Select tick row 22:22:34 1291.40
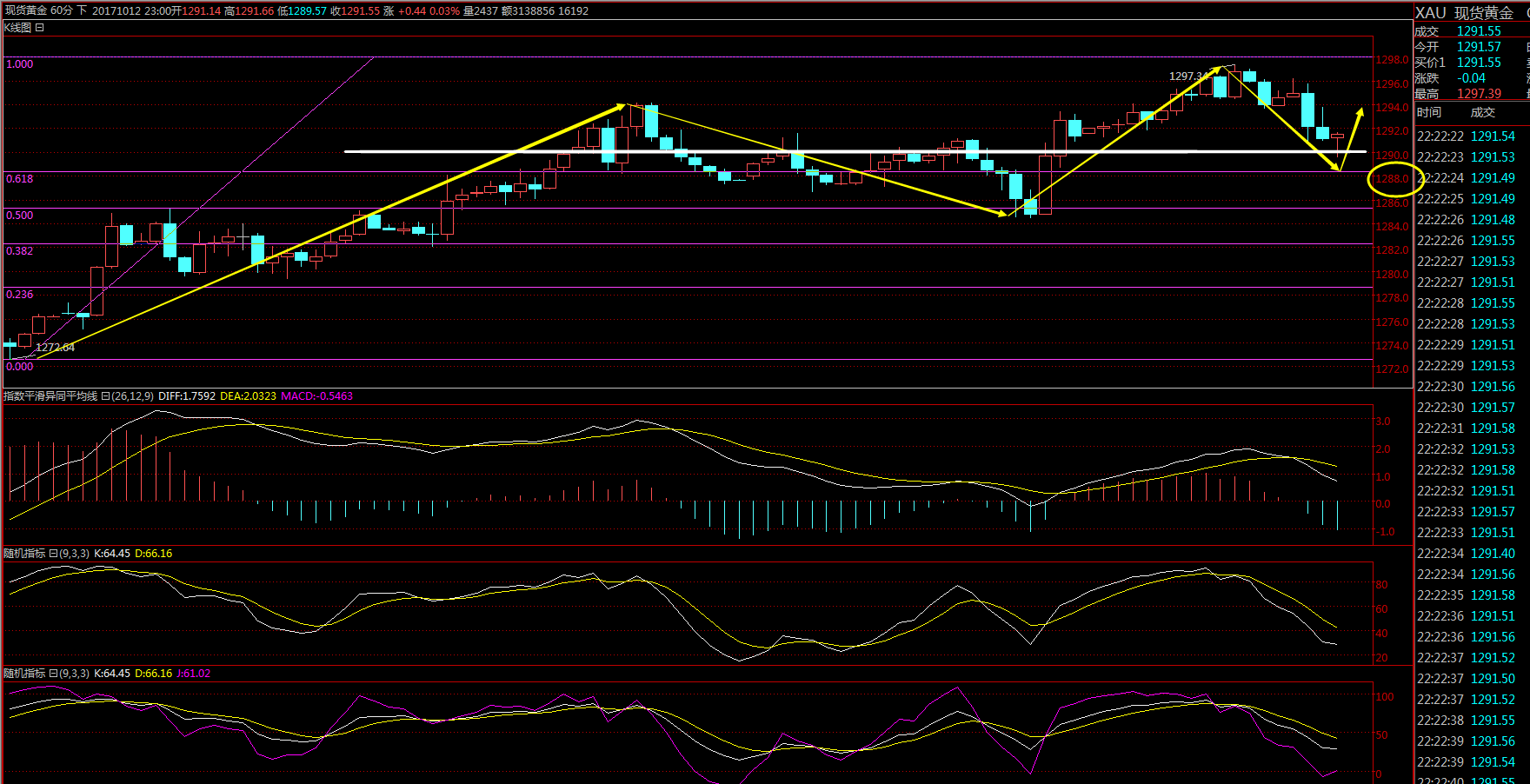1530x784 pixels. click(1466, 554)
